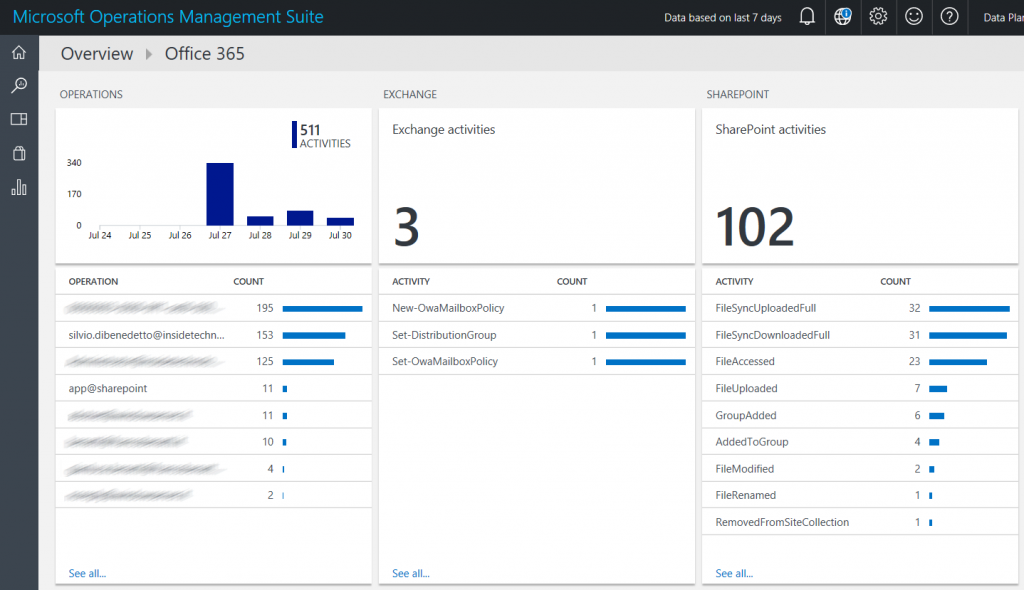Click the Microsoft Operations Management Suite title
The image size is (1024, 590).
click(168, 17)
